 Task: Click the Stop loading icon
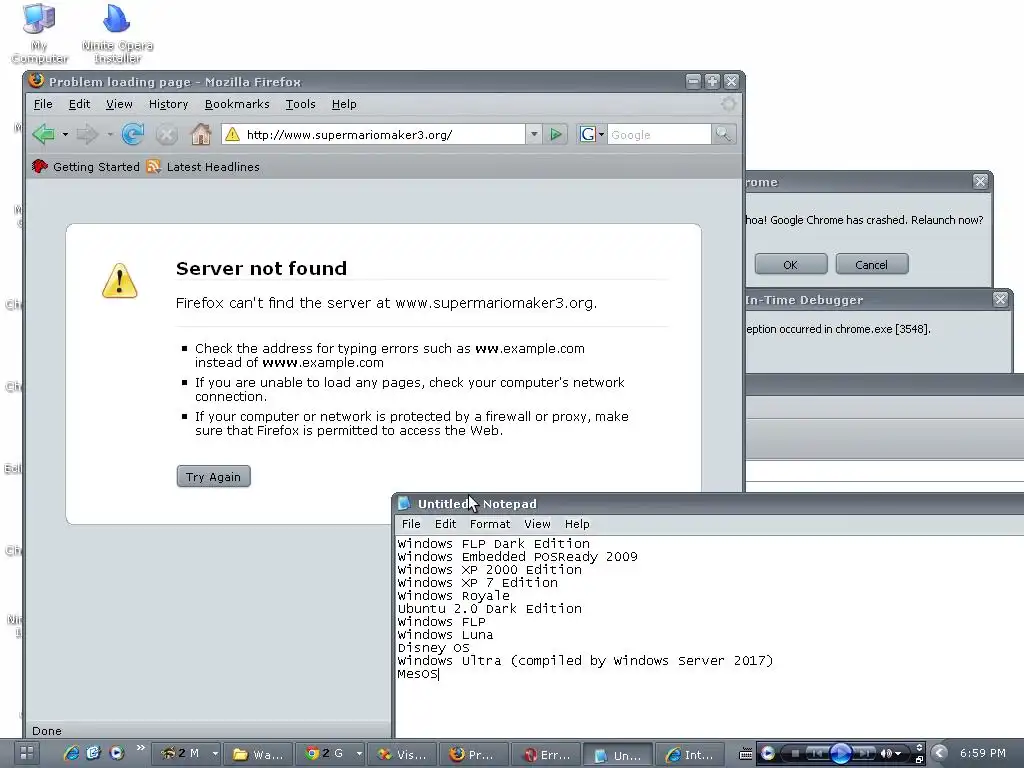click(167, 135)
